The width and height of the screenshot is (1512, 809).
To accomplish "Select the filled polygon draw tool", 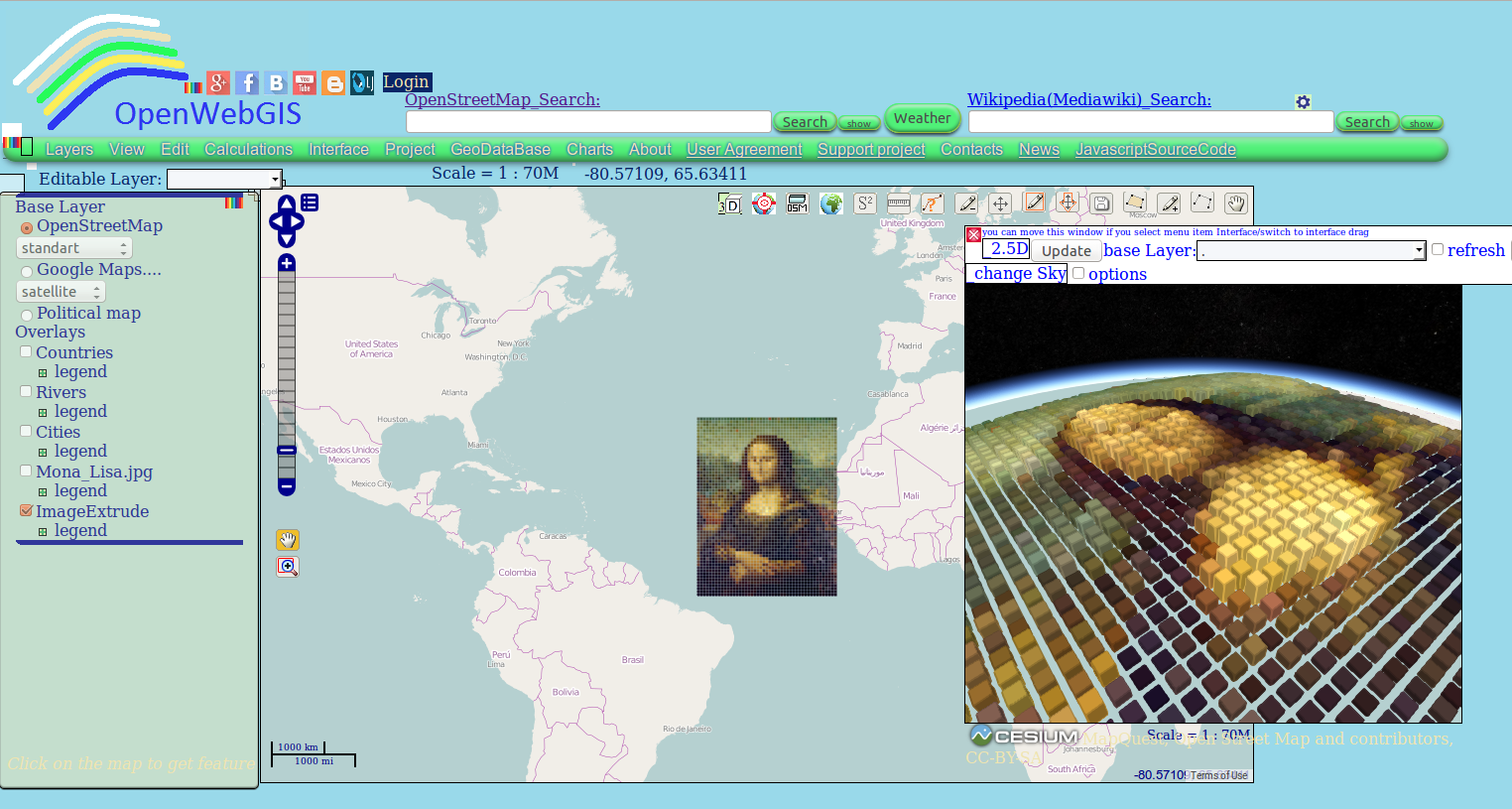I will 1135,202.
